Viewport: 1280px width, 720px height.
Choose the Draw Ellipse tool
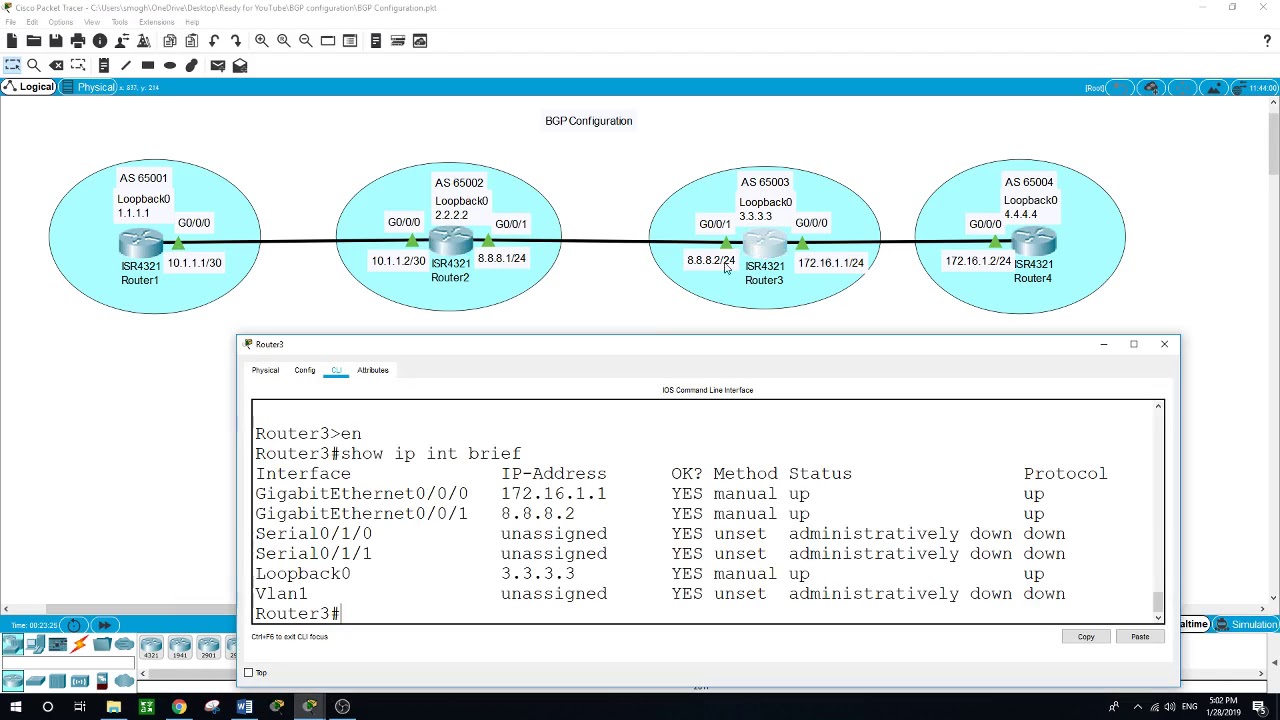point(170,65)
